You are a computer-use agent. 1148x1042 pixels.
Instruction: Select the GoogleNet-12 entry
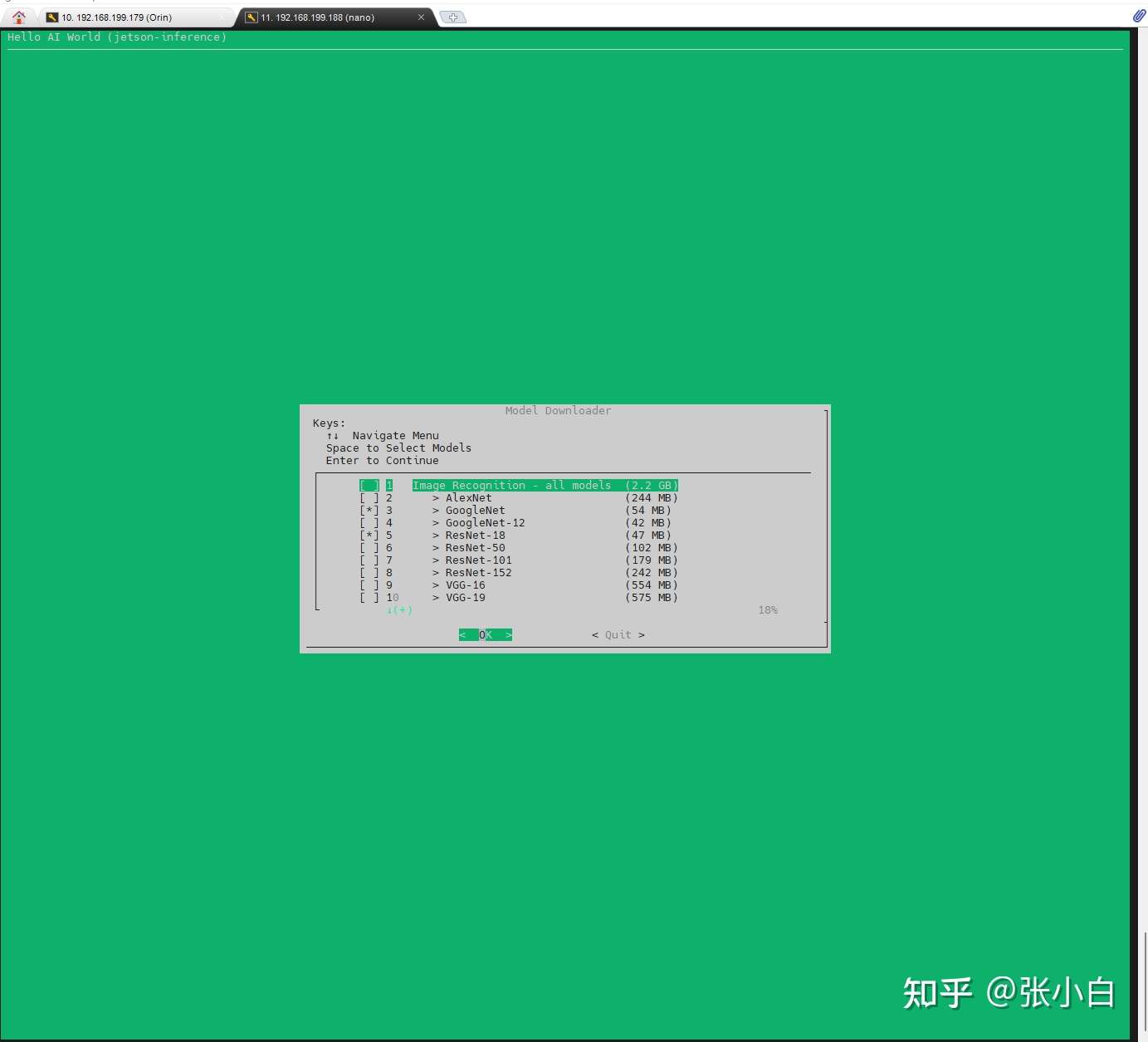click(x=485, y=523)
